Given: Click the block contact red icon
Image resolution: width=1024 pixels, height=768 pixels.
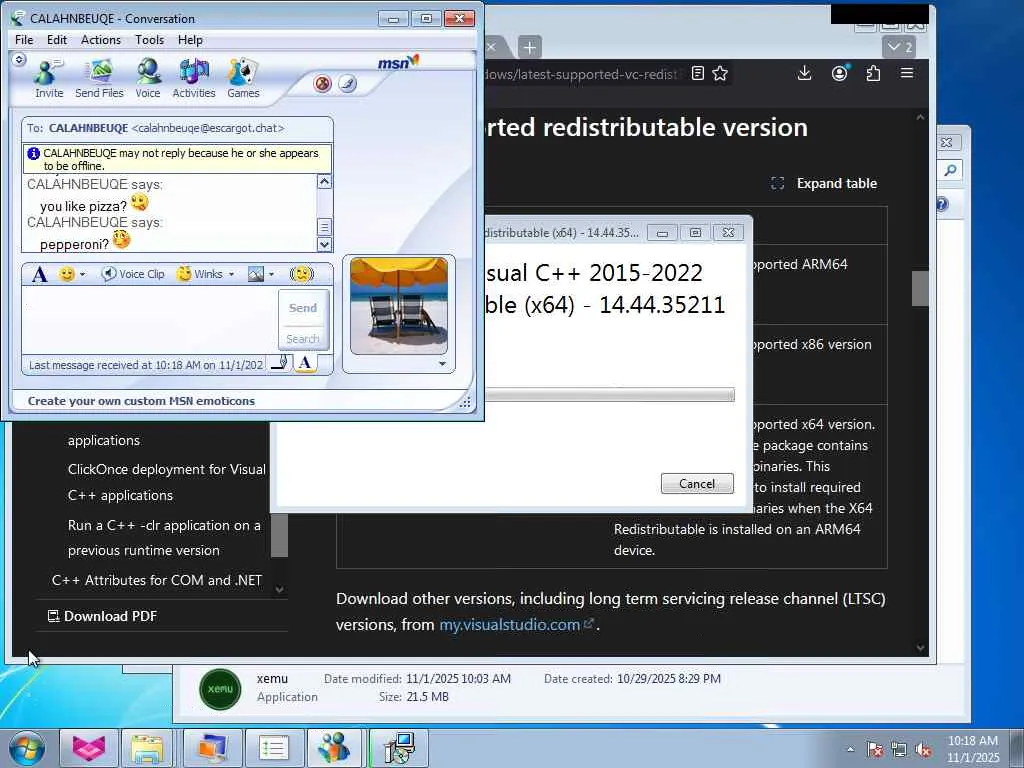Looking at the screenshot, I should [x=323, y=84].
